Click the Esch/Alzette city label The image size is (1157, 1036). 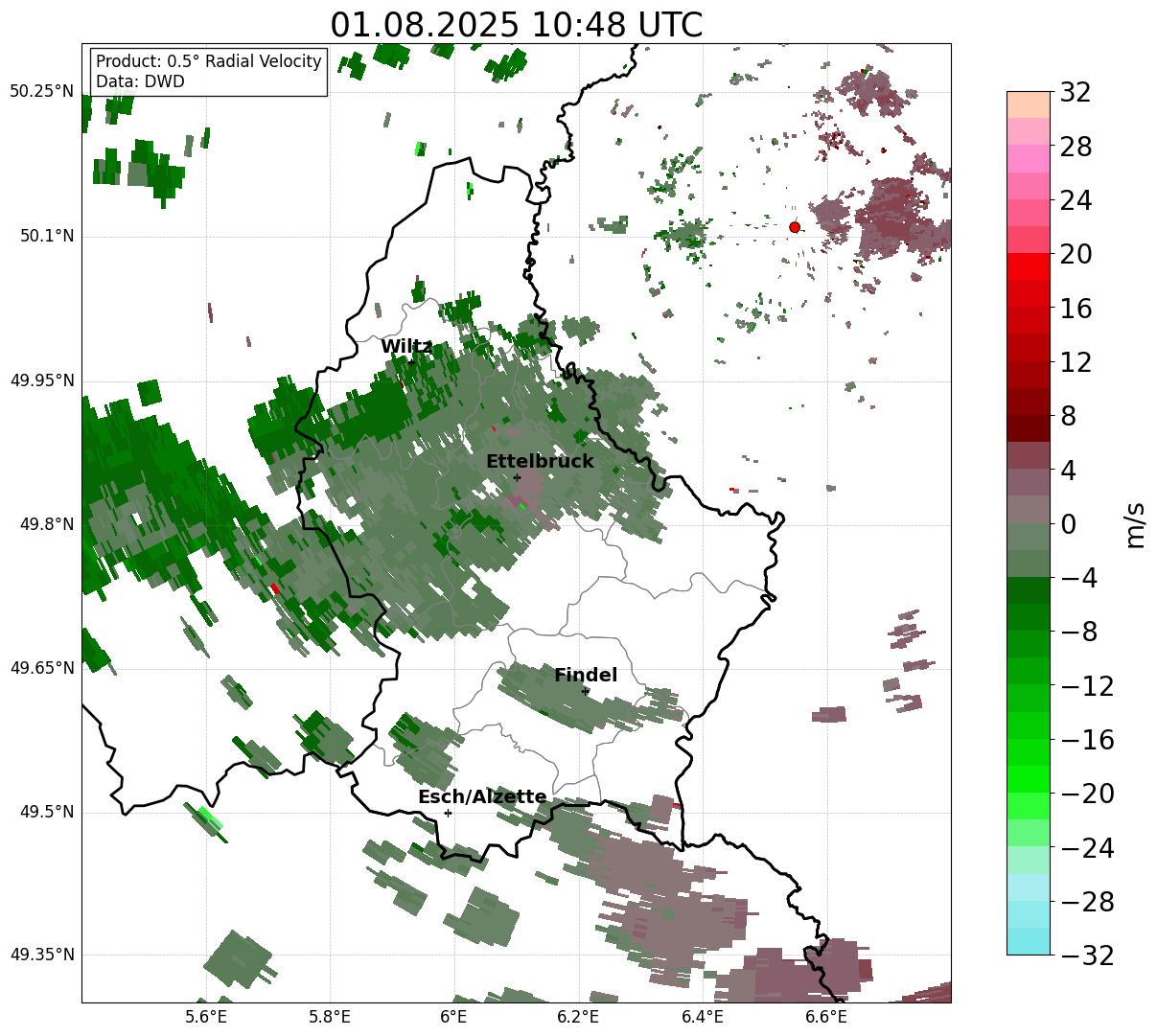pyautogui.click(x=482, y=797)
